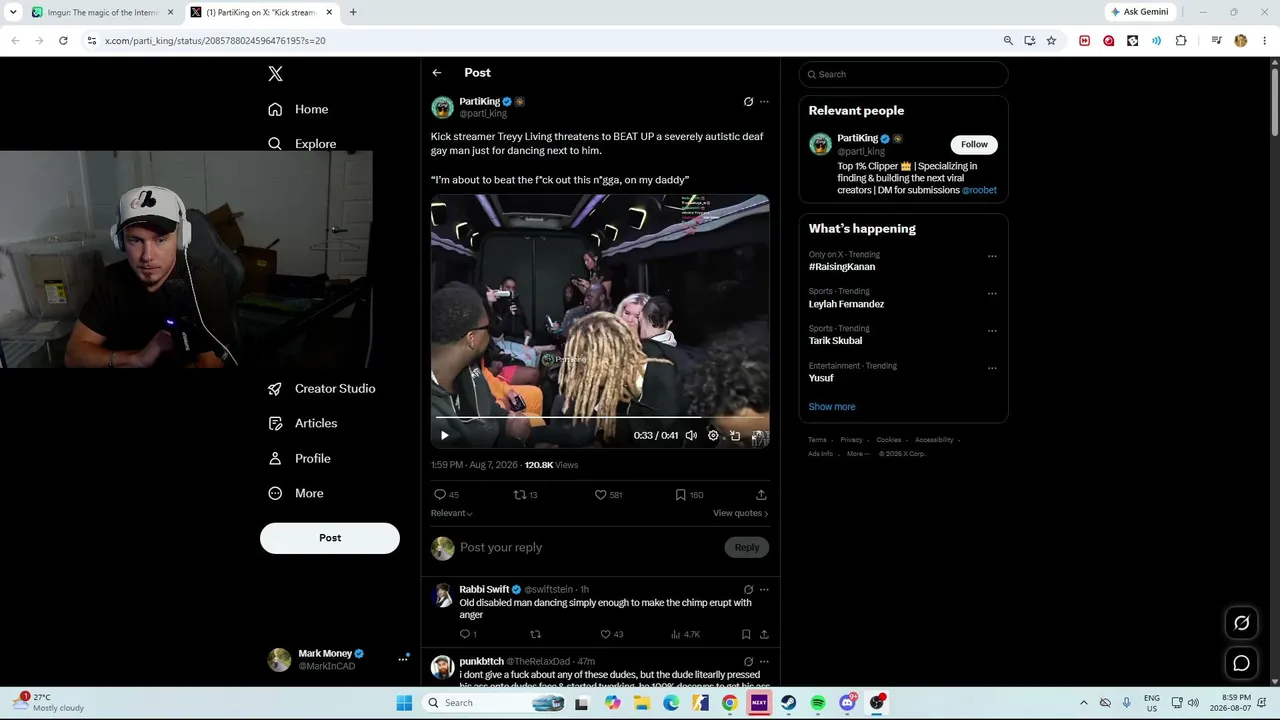Share Rabbi Swift's reply
The width and height of the screenshot is (1280, 720).
point(764,635)
